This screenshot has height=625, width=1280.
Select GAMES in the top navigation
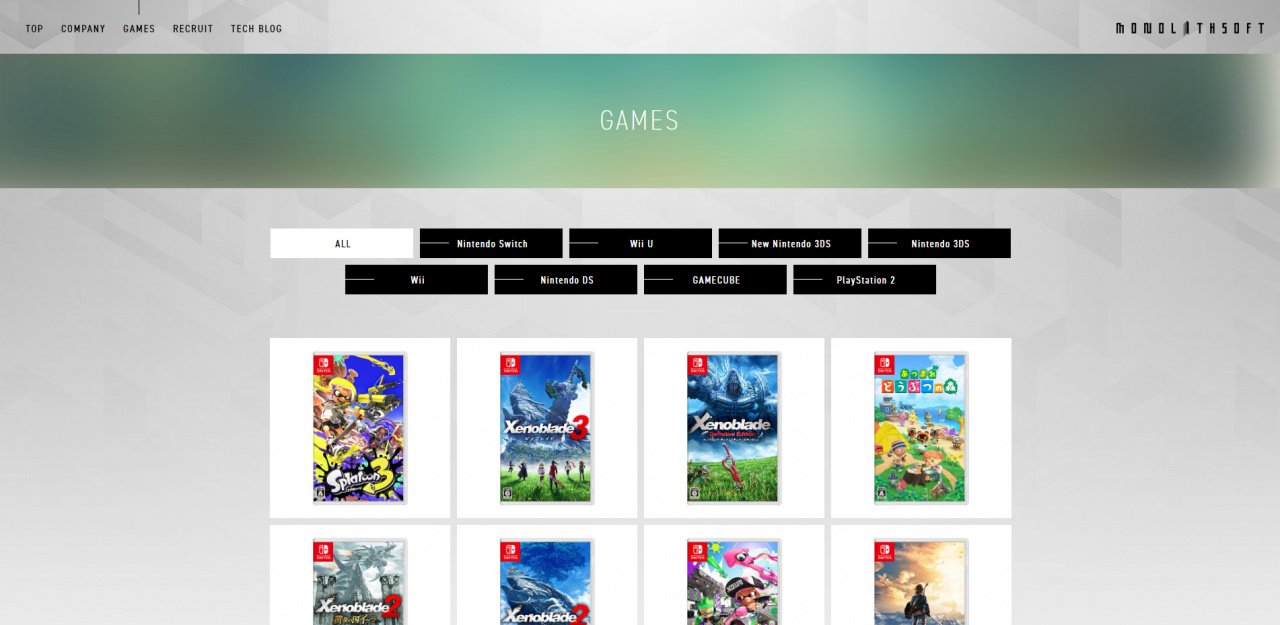[x=139, y=29]
